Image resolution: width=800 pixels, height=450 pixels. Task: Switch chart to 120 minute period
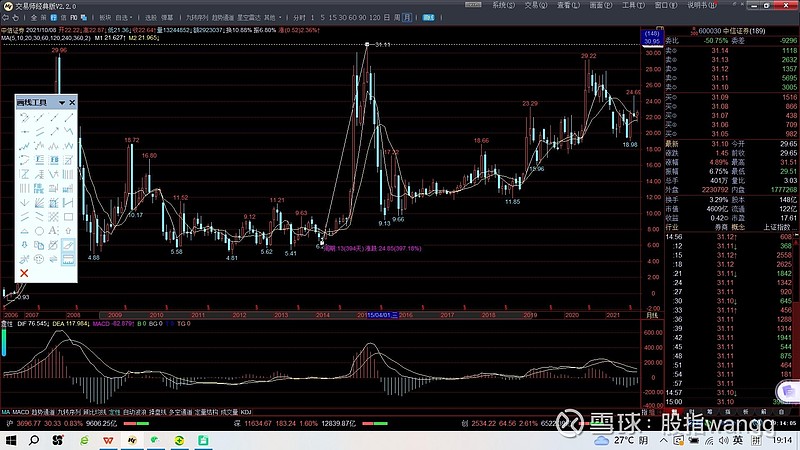[x=374, y=17]
